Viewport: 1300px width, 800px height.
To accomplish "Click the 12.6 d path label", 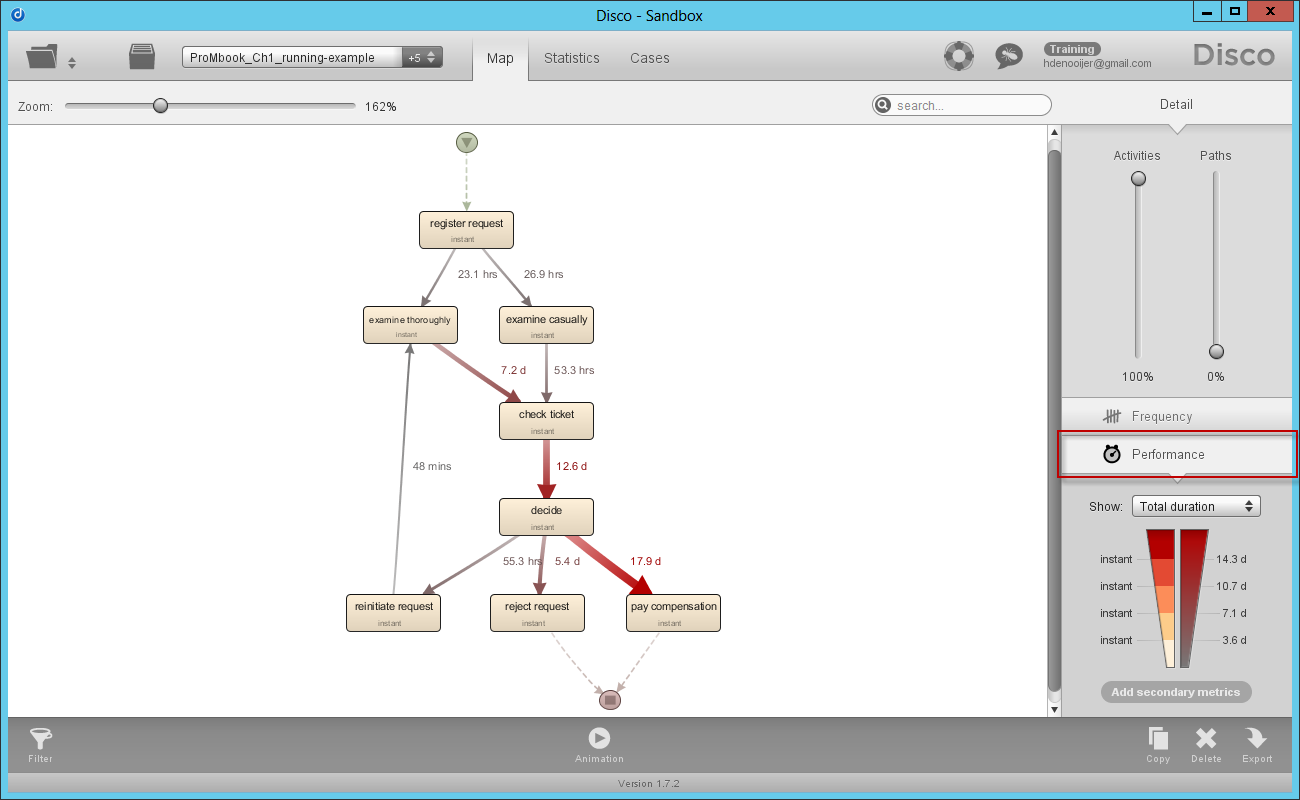I will click(571, 466).
